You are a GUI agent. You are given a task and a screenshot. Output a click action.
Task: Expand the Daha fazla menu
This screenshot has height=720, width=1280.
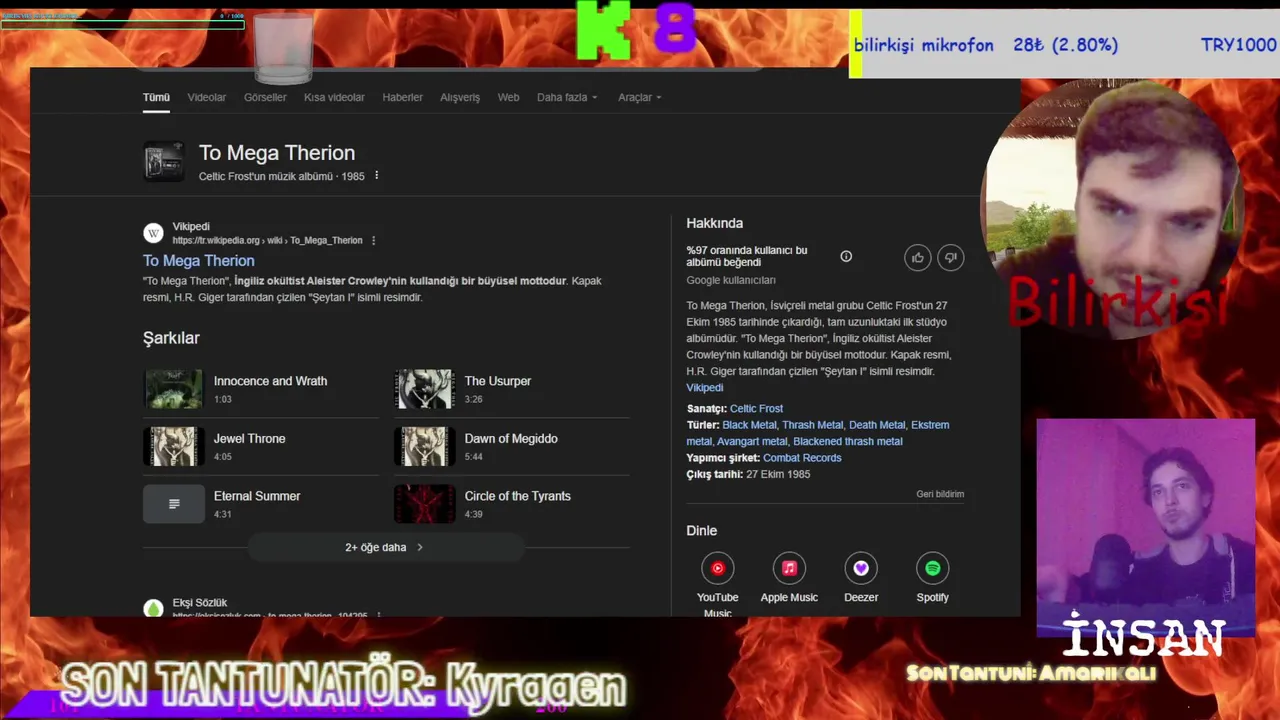[567, 97]
